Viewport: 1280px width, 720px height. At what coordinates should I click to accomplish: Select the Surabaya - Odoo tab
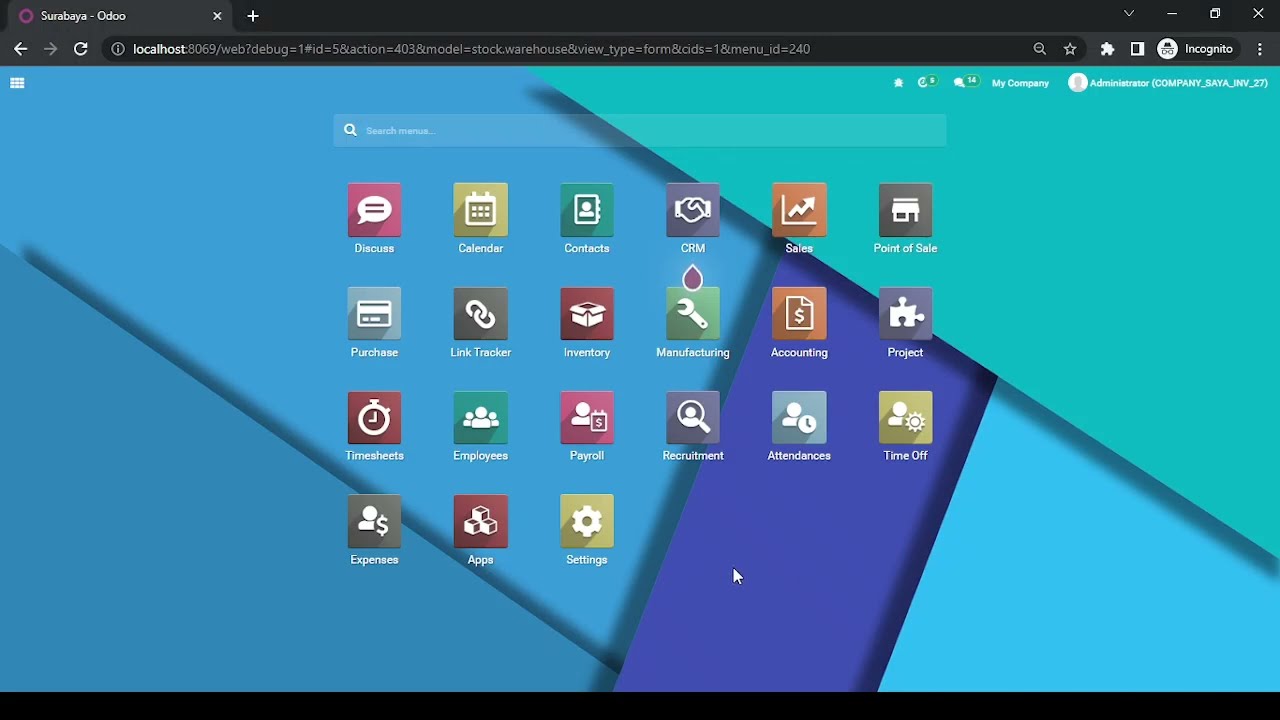[x=121, y=16]
